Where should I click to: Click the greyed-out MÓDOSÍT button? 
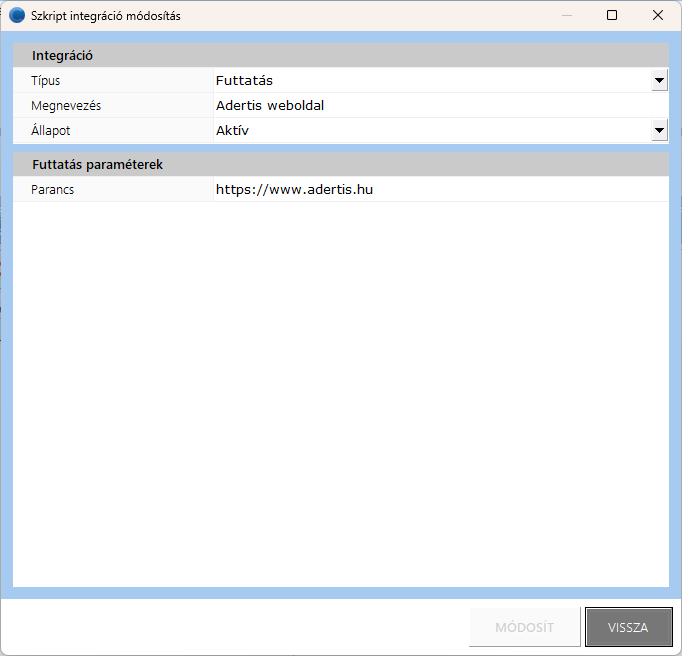(524, 628)
